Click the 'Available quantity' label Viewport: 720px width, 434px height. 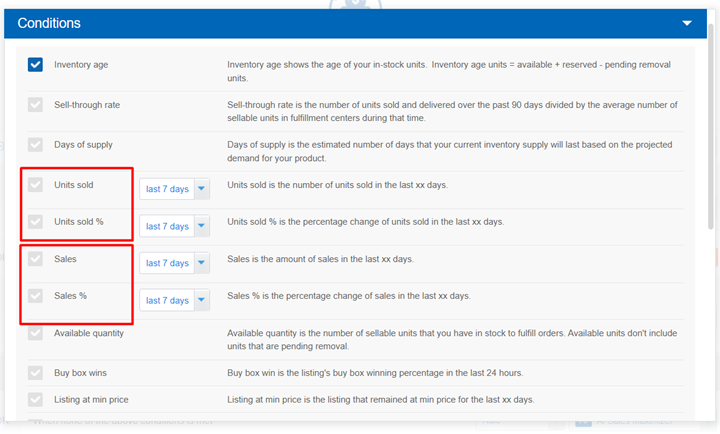point(89,333)
